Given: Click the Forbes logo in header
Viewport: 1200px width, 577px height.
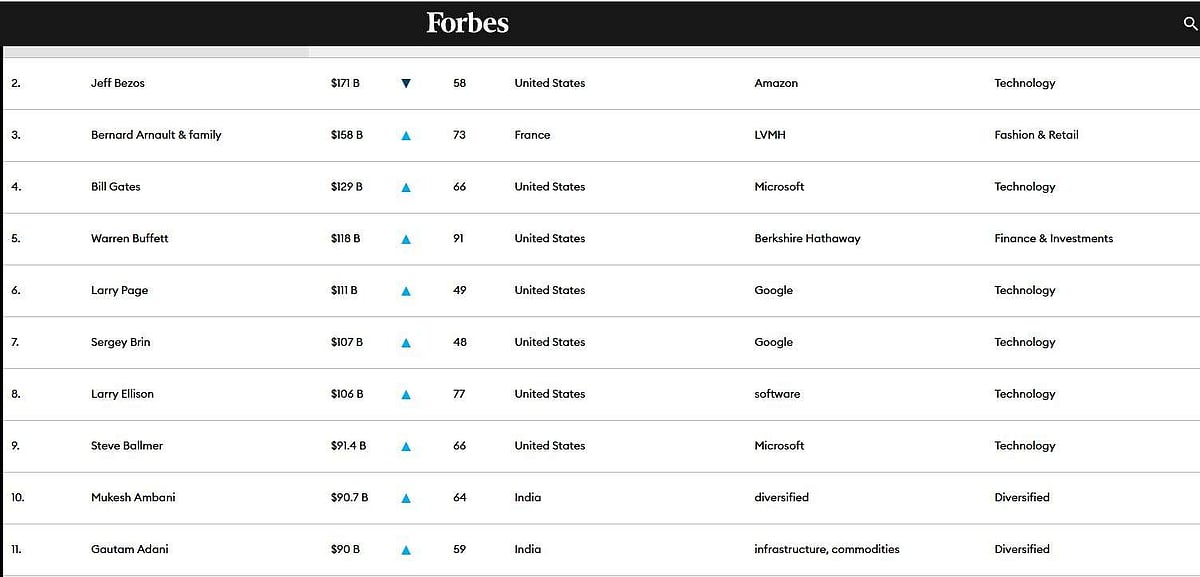Looking at the screenshot, I should [467, 23].
